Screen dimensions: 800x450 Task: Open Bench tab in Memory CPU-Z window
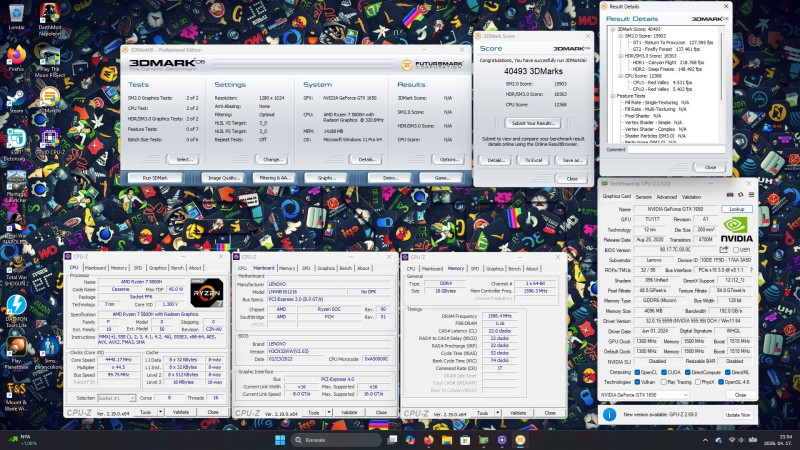(514, 269)
